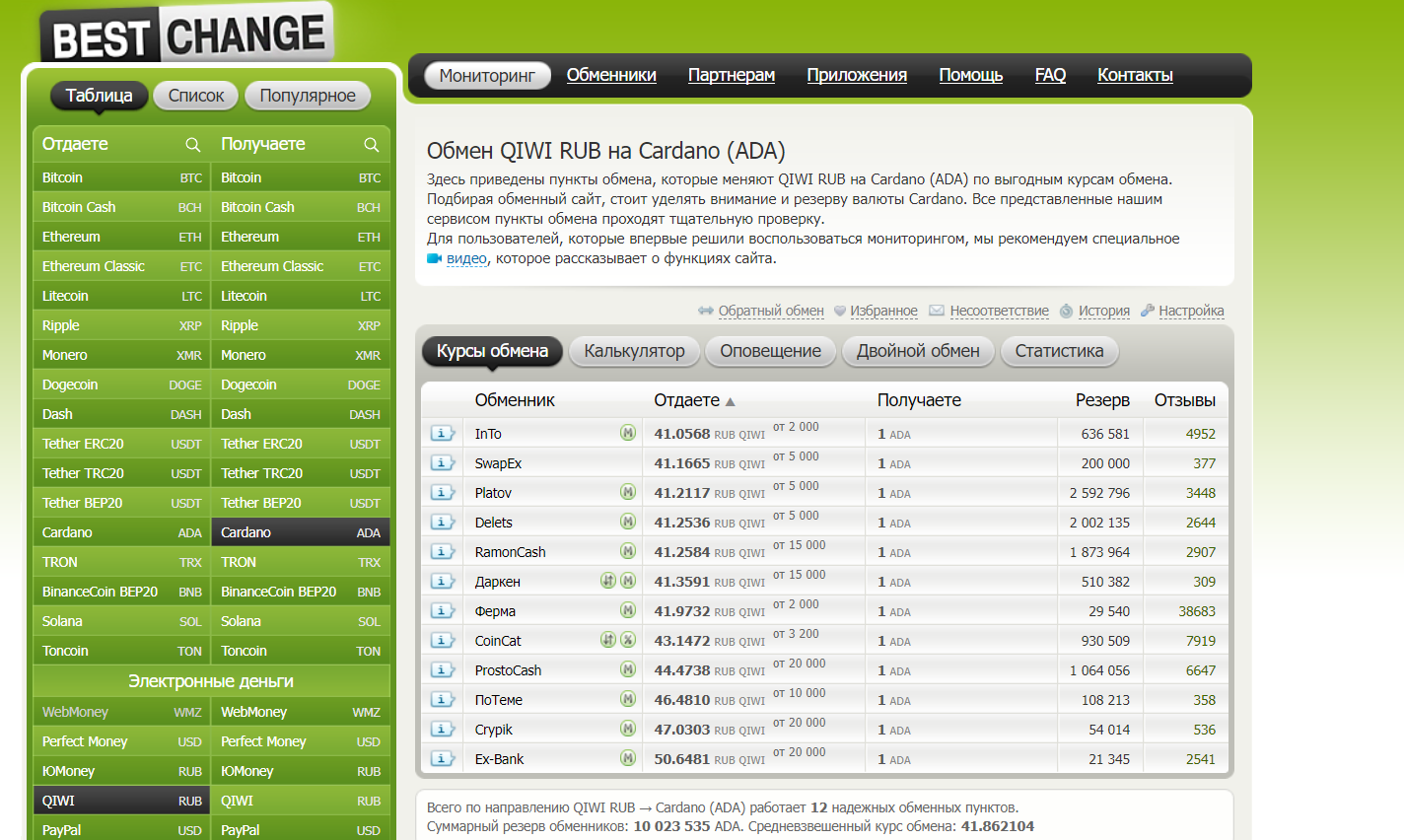Toggle the Отдаете column sort arrow
The image size is (1404, 840).
click(731, 401)
